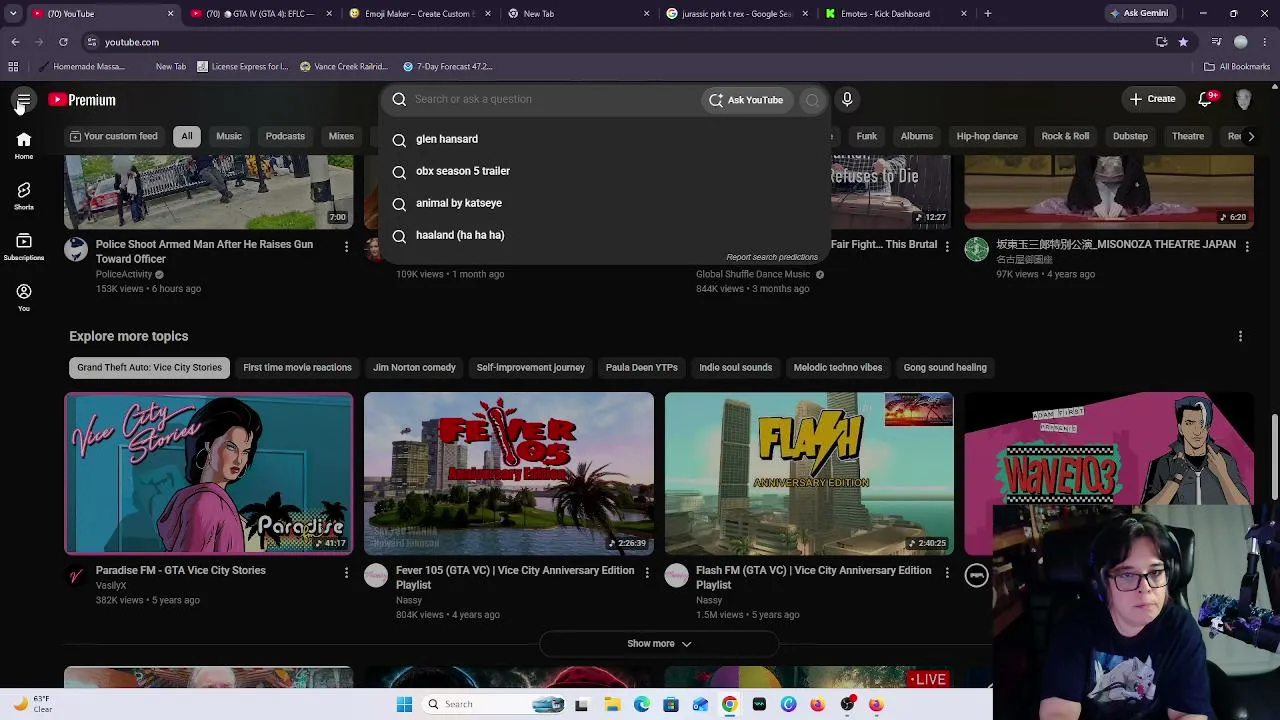Select Grand Theft Auto: Vice City Stories topic
Viewport: 1280px width, 720px height.
pyautogui.click(x=149, y=367)
